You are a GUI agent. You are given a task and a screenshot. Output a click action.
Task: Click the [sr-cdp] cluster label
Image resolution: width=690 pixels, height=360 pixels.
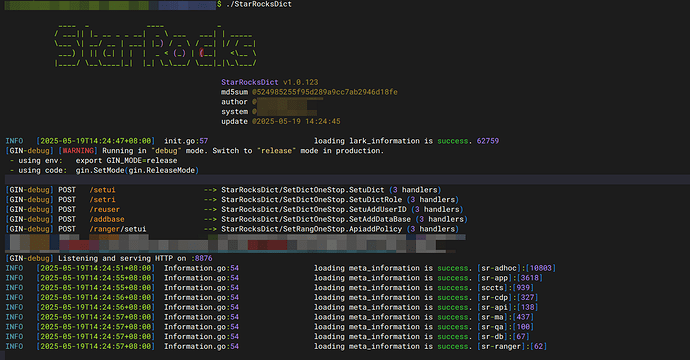494,298
